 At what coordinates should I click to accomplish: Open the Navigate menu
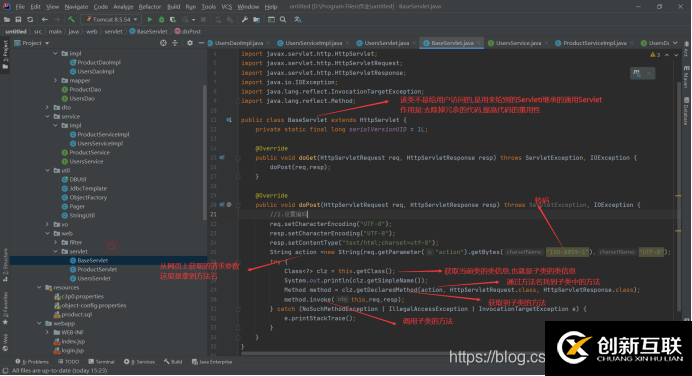[76, 7]
